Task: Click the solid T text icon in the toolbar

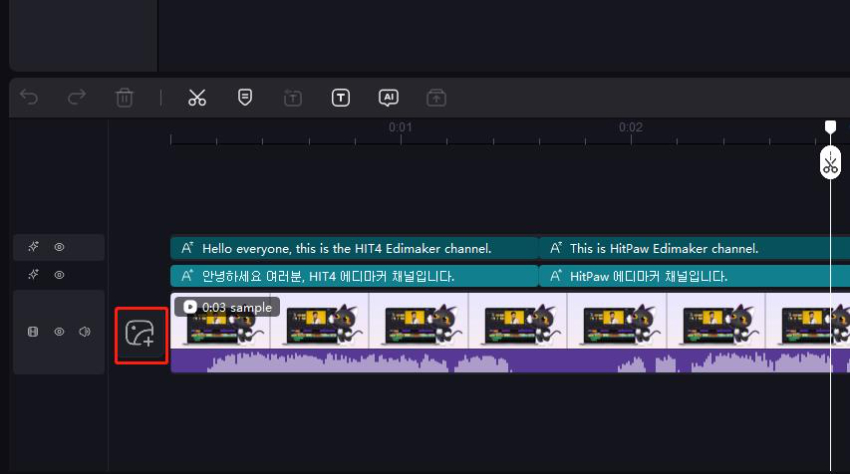Action: pyautogui.click(x=341, y=98)
